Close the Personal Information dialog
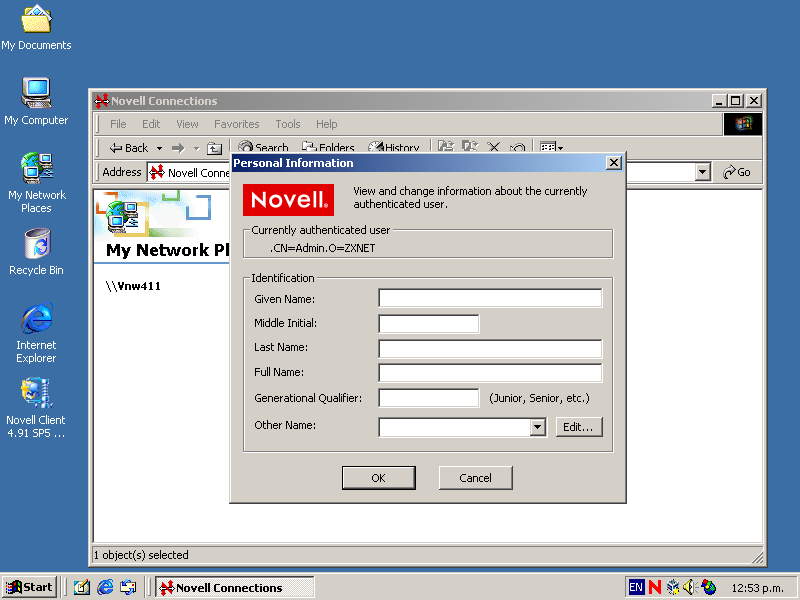Screen dimensions: 800x600 tap(613, 163)
